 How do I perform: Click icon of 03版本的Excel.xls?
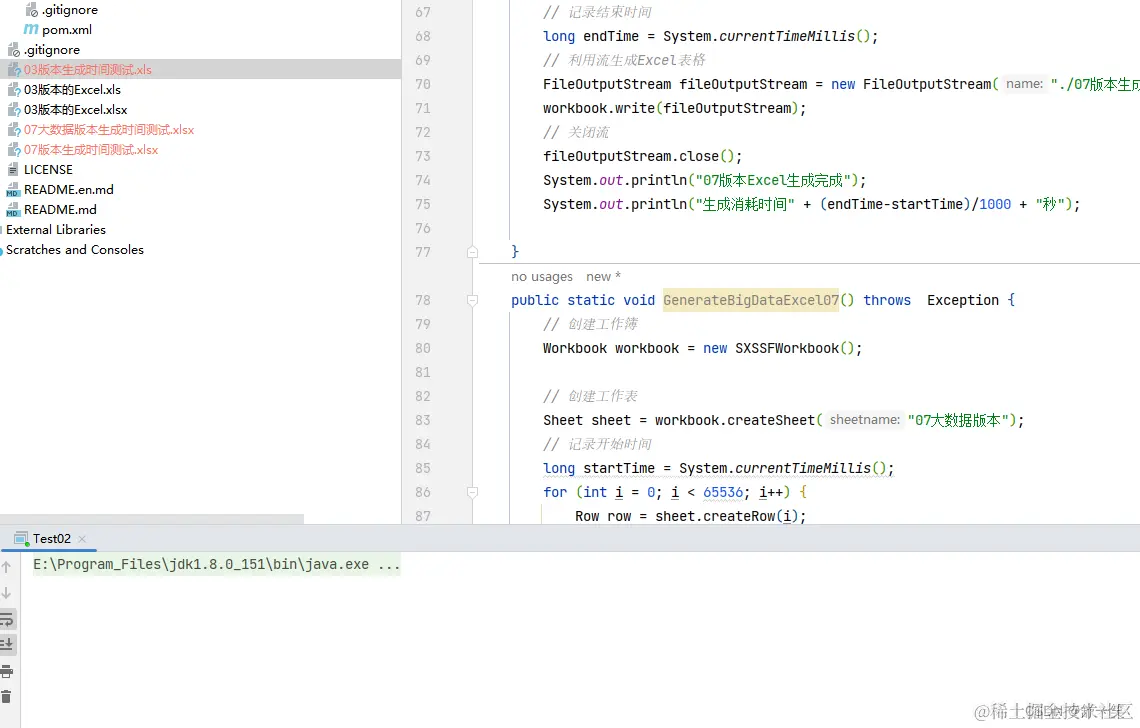click(13, 90)
